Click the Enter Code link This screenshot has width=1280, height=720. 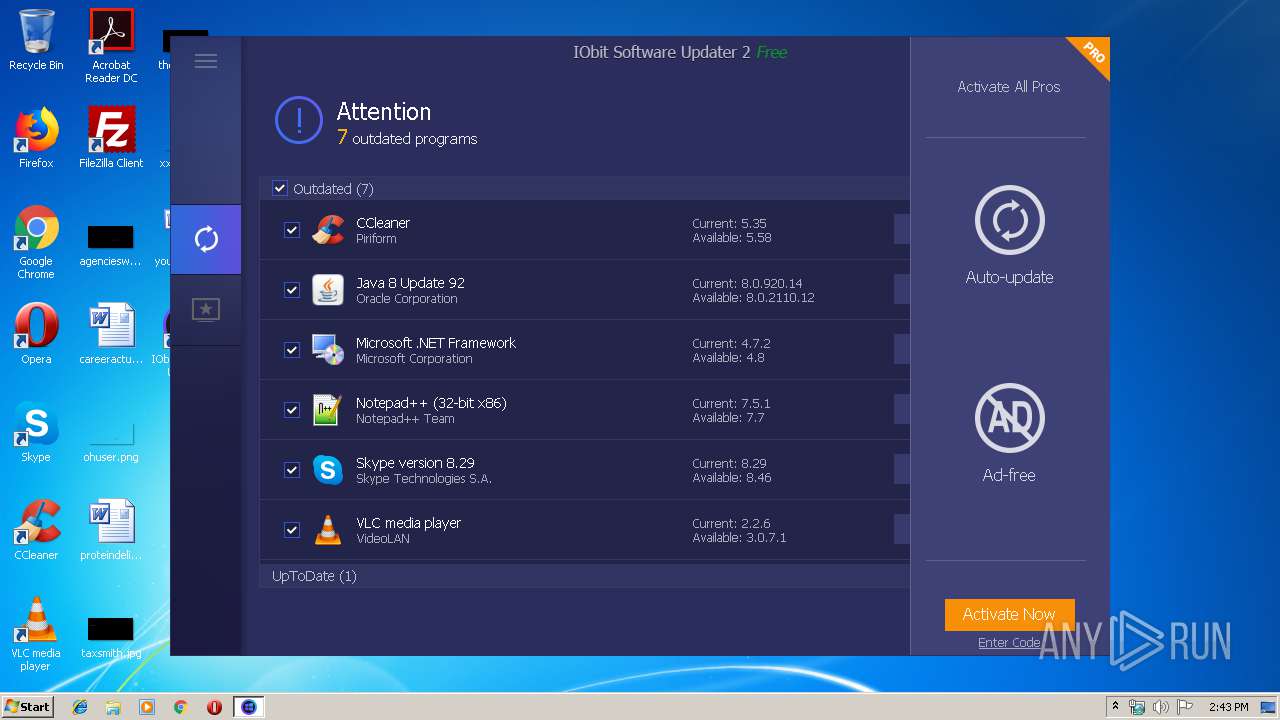point(1009,643)
